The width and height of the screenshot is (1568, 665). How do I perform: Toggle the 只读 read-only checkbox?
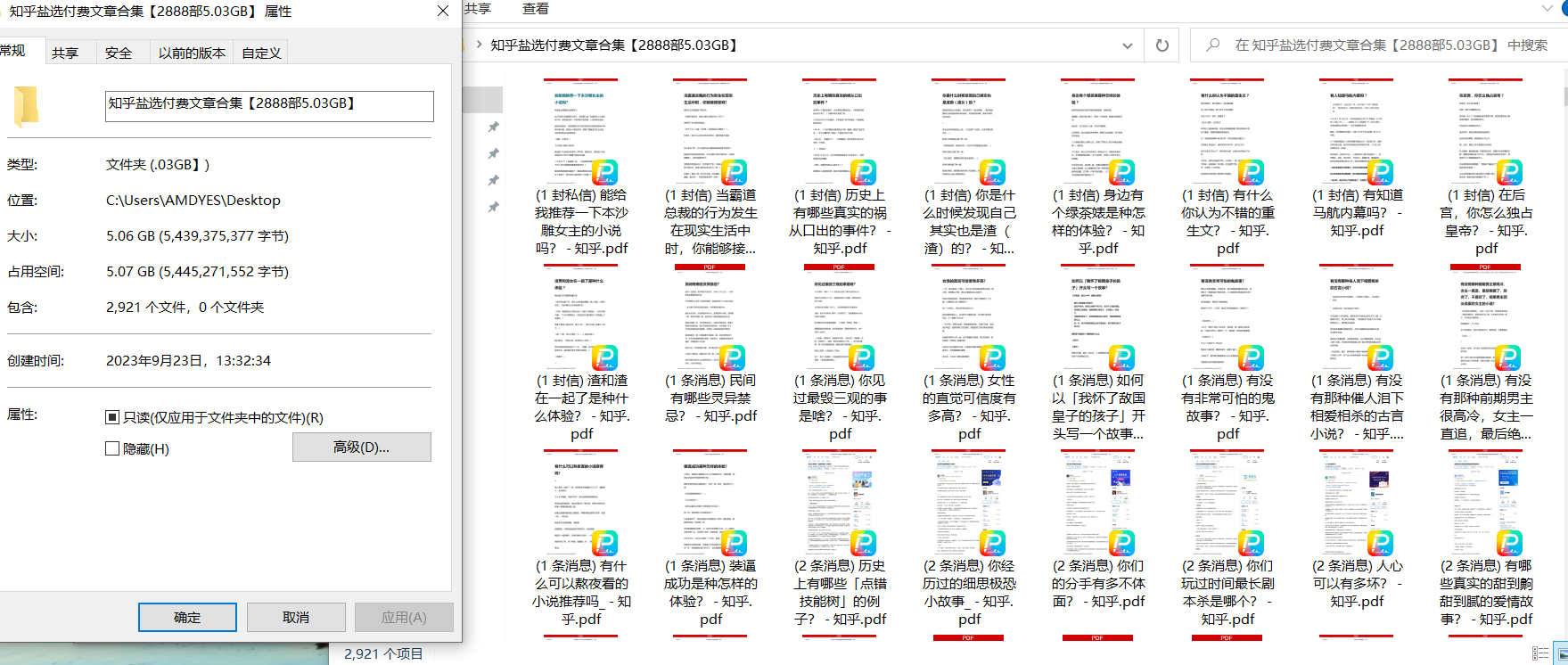click(x=112, y=417)
